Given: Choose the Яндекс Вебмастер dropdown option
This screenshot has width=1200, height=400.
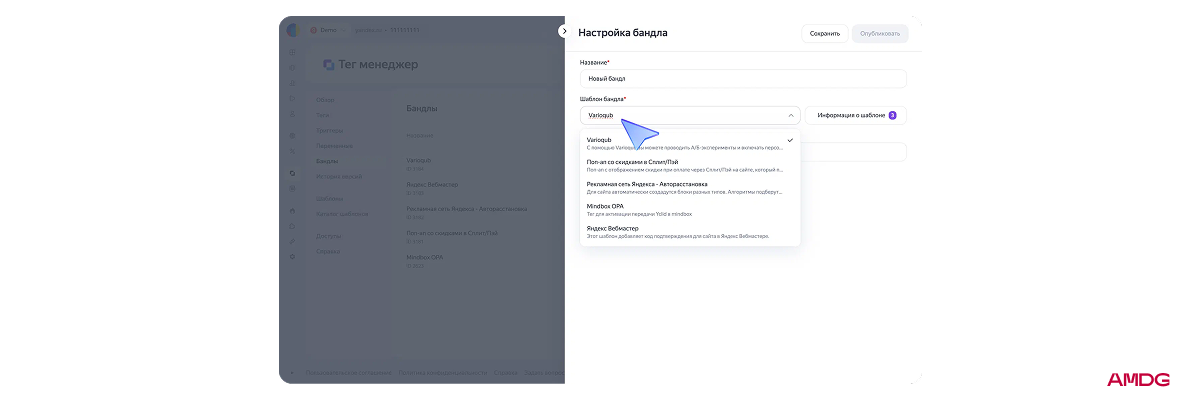Looking at the screenshot, I should (690, 231).
